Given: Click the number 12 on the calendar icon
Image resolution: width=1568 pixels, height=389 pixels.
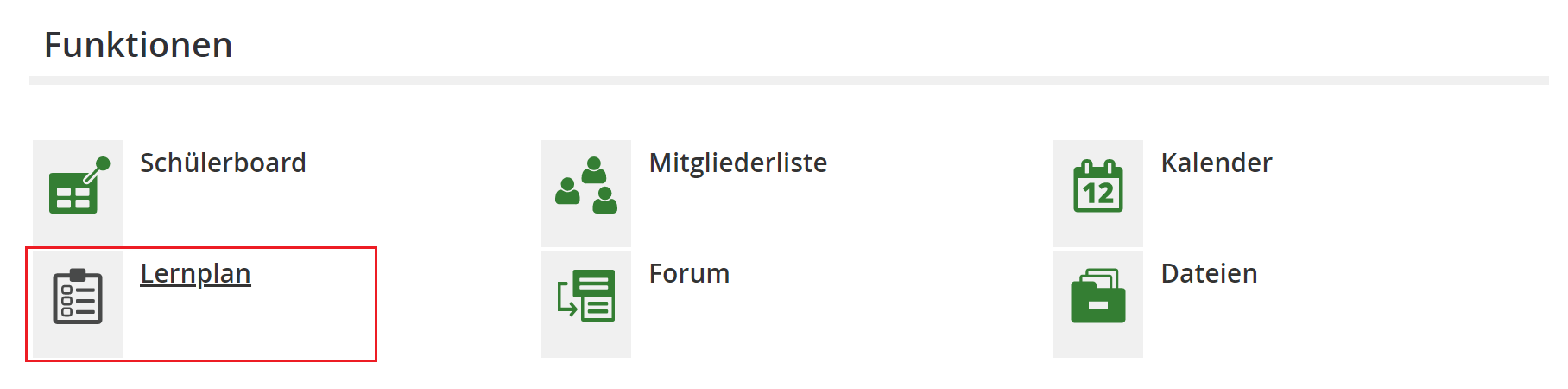Looking at the screenshot, I should point(1098,194).
